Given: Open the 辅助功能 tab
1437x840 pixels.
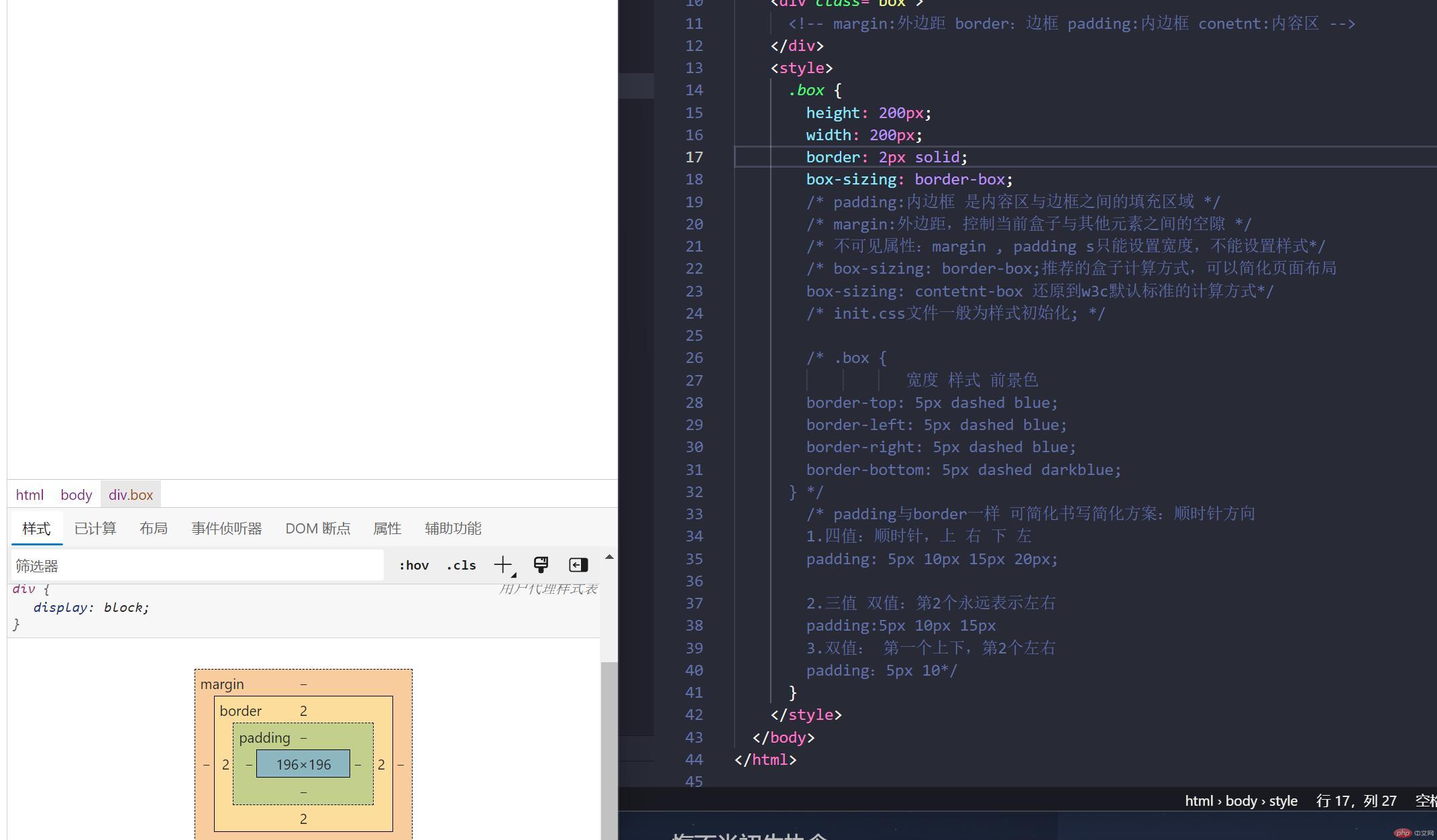Looking at the screenshot, I should 453,529.
